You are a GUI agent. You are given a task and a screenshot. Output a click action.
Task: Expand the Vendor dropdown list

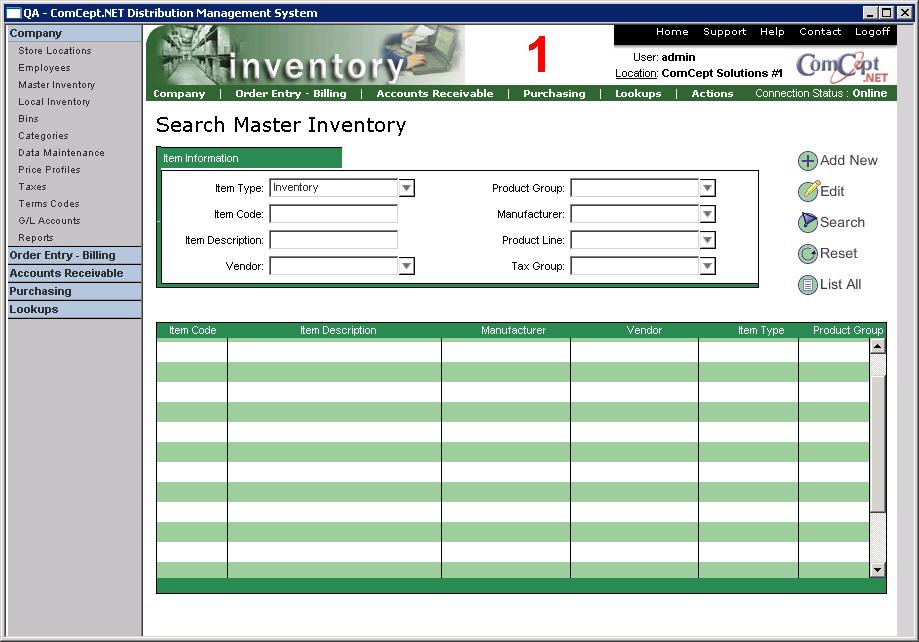click(x=406, y=266)
